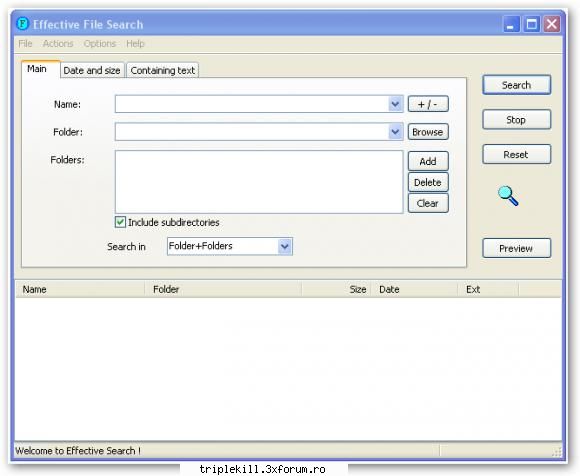Click the Reset button
Screen dimensions: 580x476
point(516,154)
